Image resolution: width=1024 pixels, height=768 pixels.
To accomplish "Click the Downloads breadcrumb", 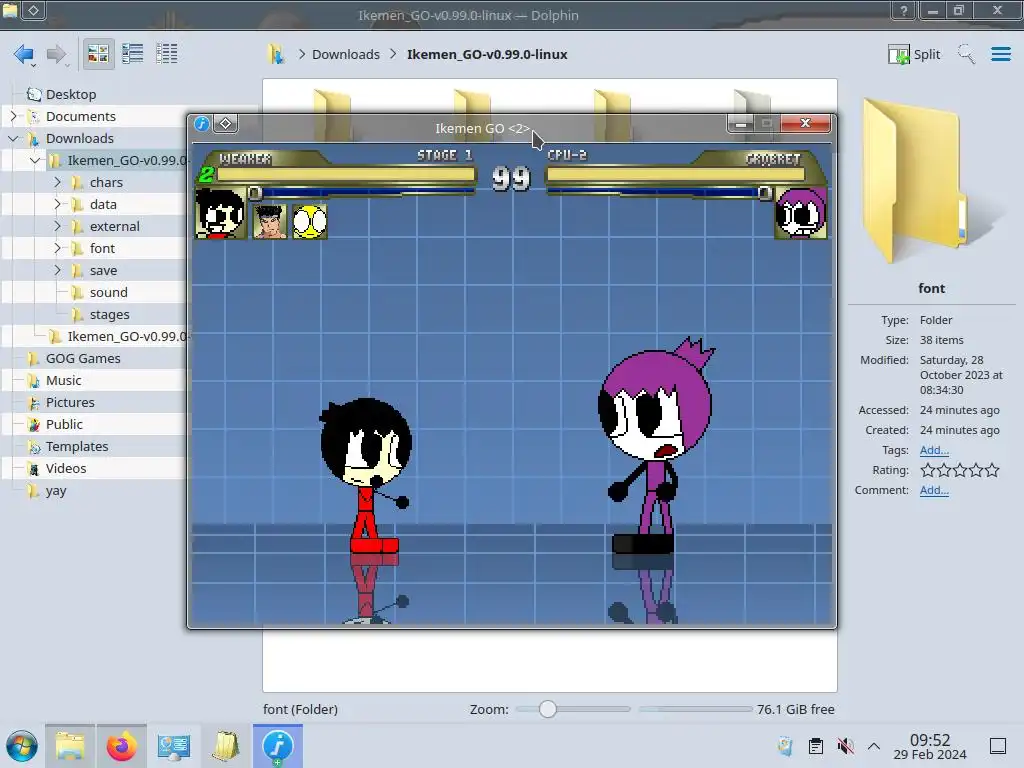I will (345, 54).
